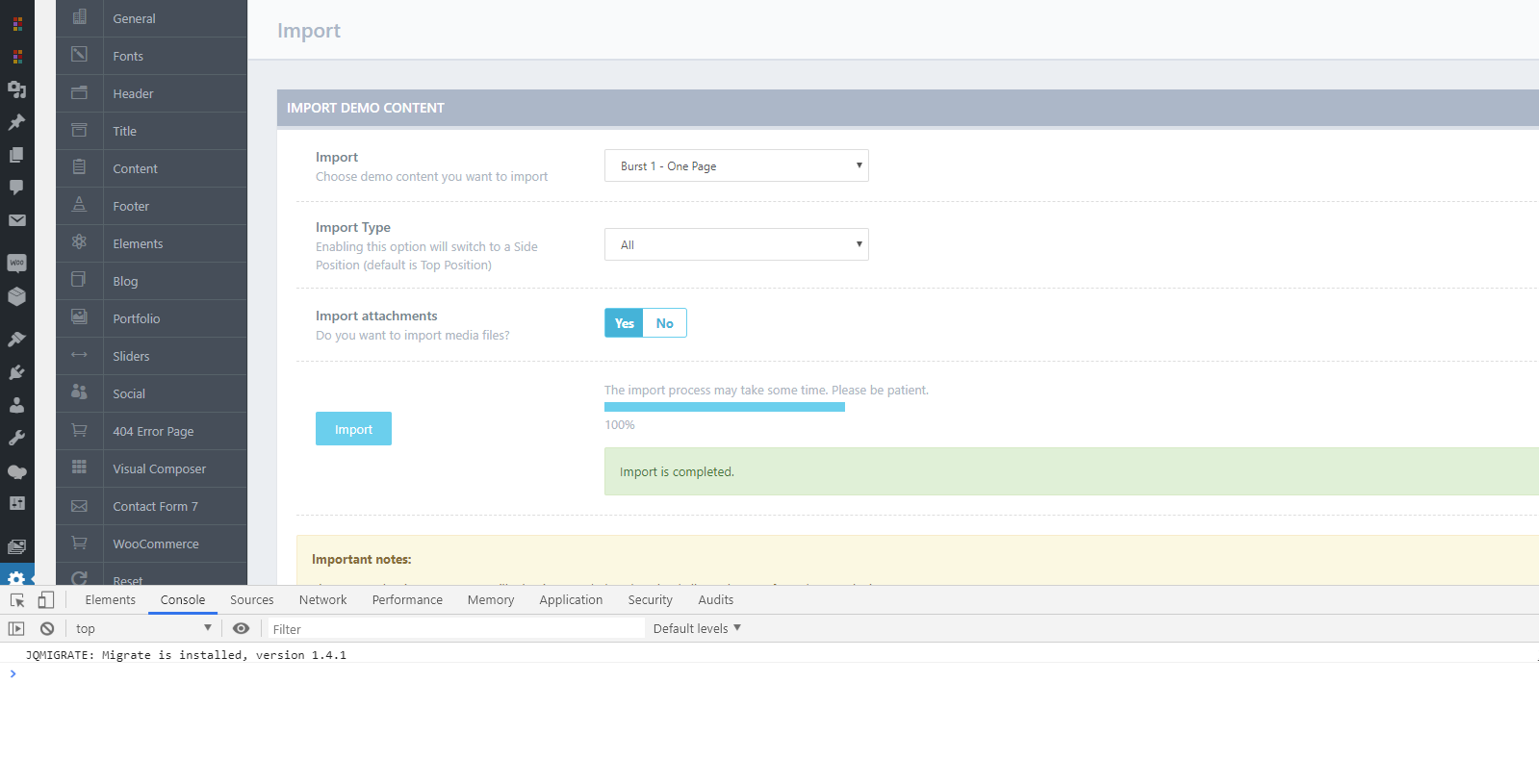Viewport: 1539px width, 784px height.
Task: Switch to the Network tab
Action: point(322,599)
